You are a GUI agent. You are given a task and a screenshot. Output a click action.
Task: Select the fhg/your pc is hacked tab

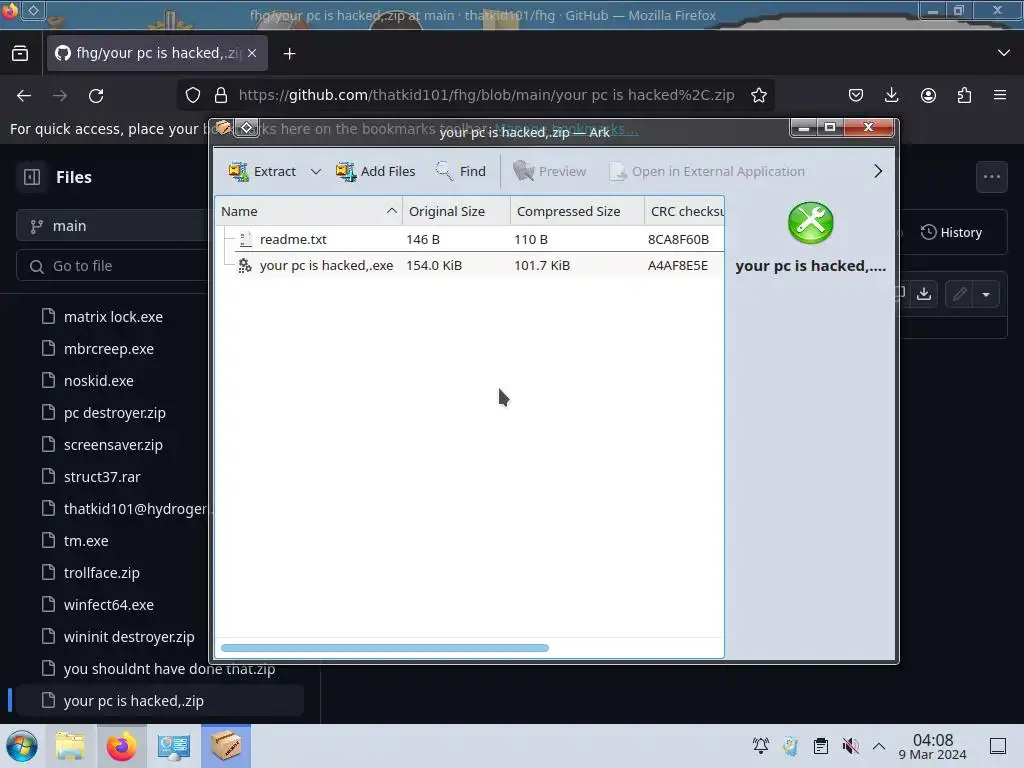157,54
